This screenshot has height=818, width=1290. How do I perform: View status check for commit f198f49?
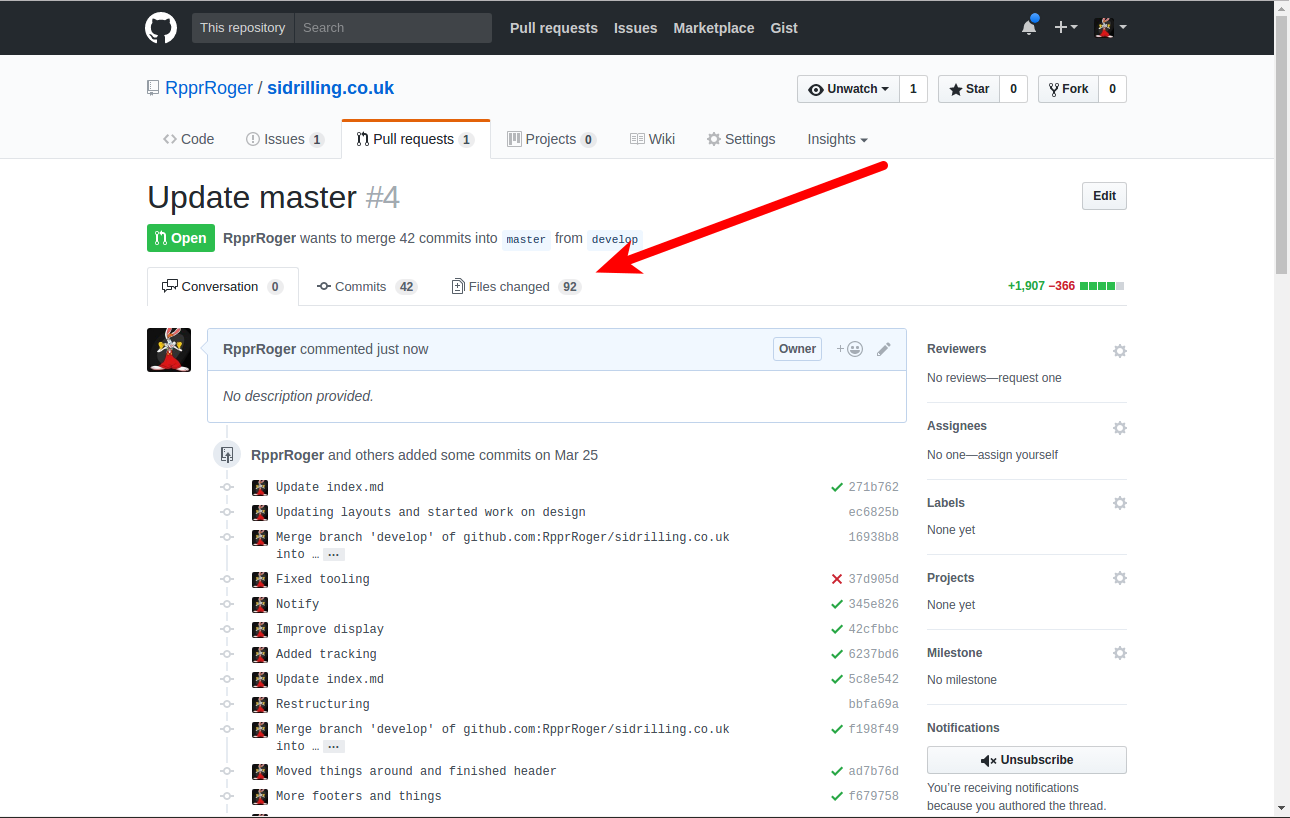(837, 729)
